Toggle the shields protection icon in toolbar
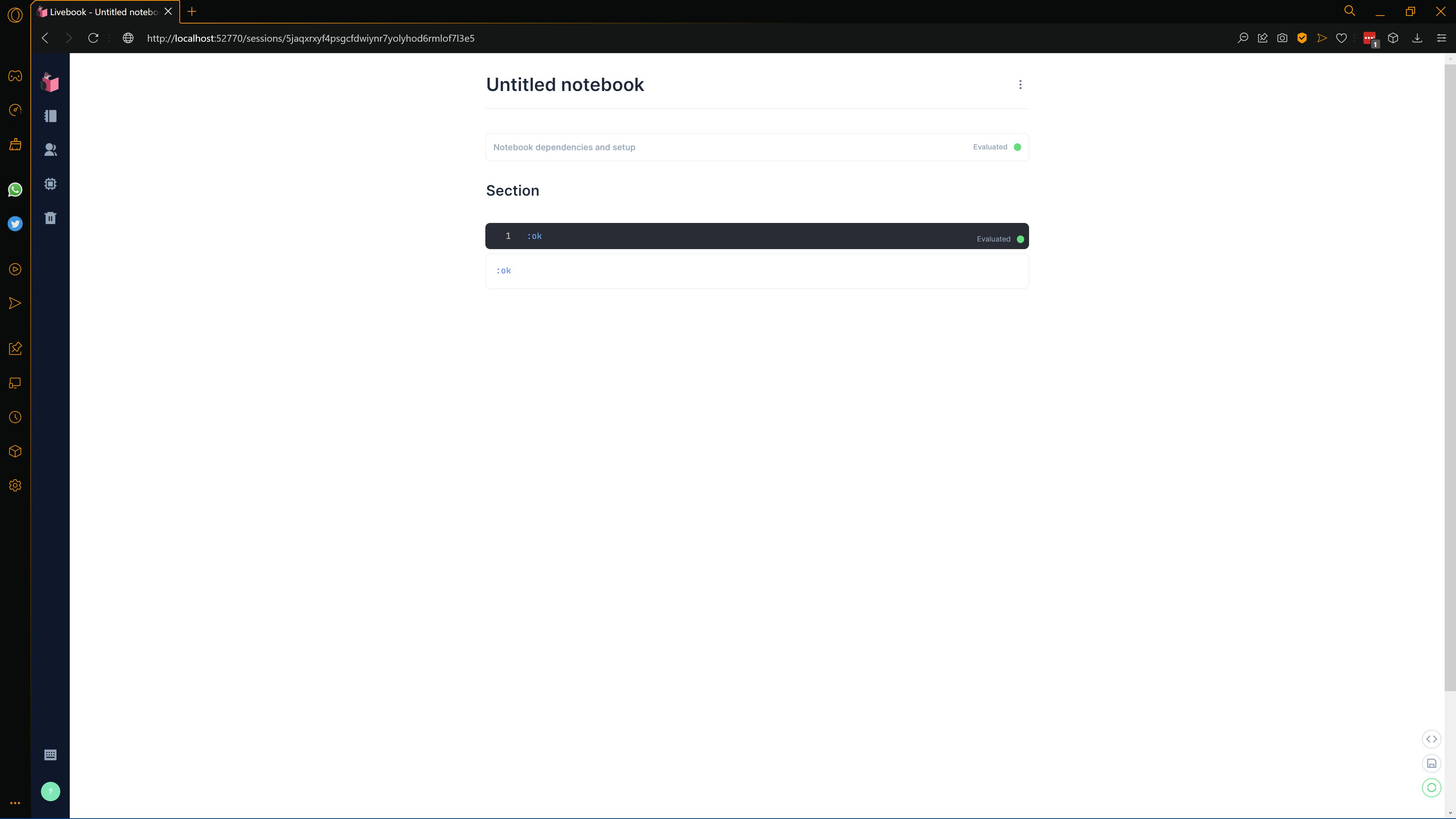The height and width of the screenshot is (819, 1456). 1302,38
